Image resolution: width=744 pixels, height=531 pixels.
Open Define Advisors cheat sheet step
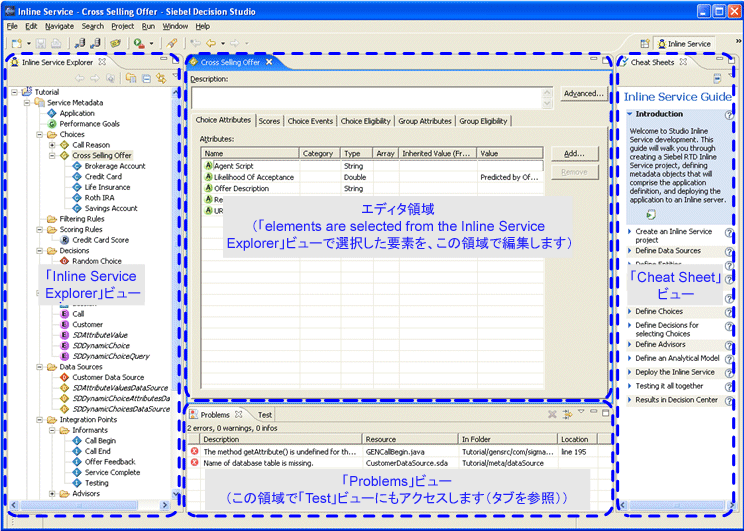click(x=660, y=345)
